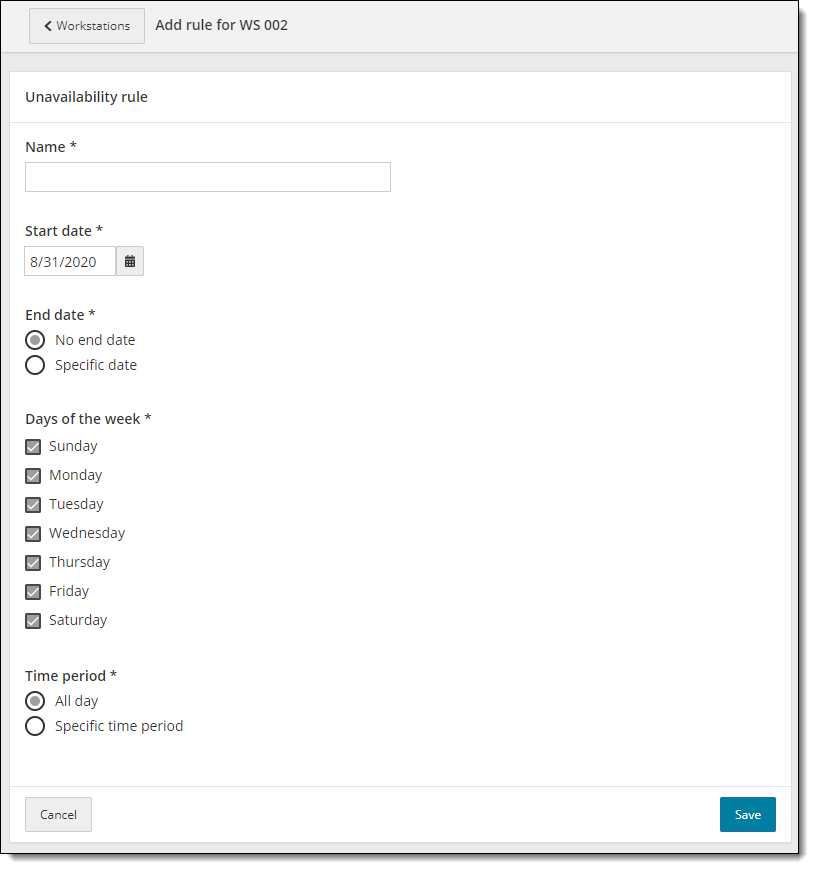Viewport: 814px width, 869px height.
Task: Uncheck the Friday checkbox
Action: pyautogui.click(x=33, y=592)
